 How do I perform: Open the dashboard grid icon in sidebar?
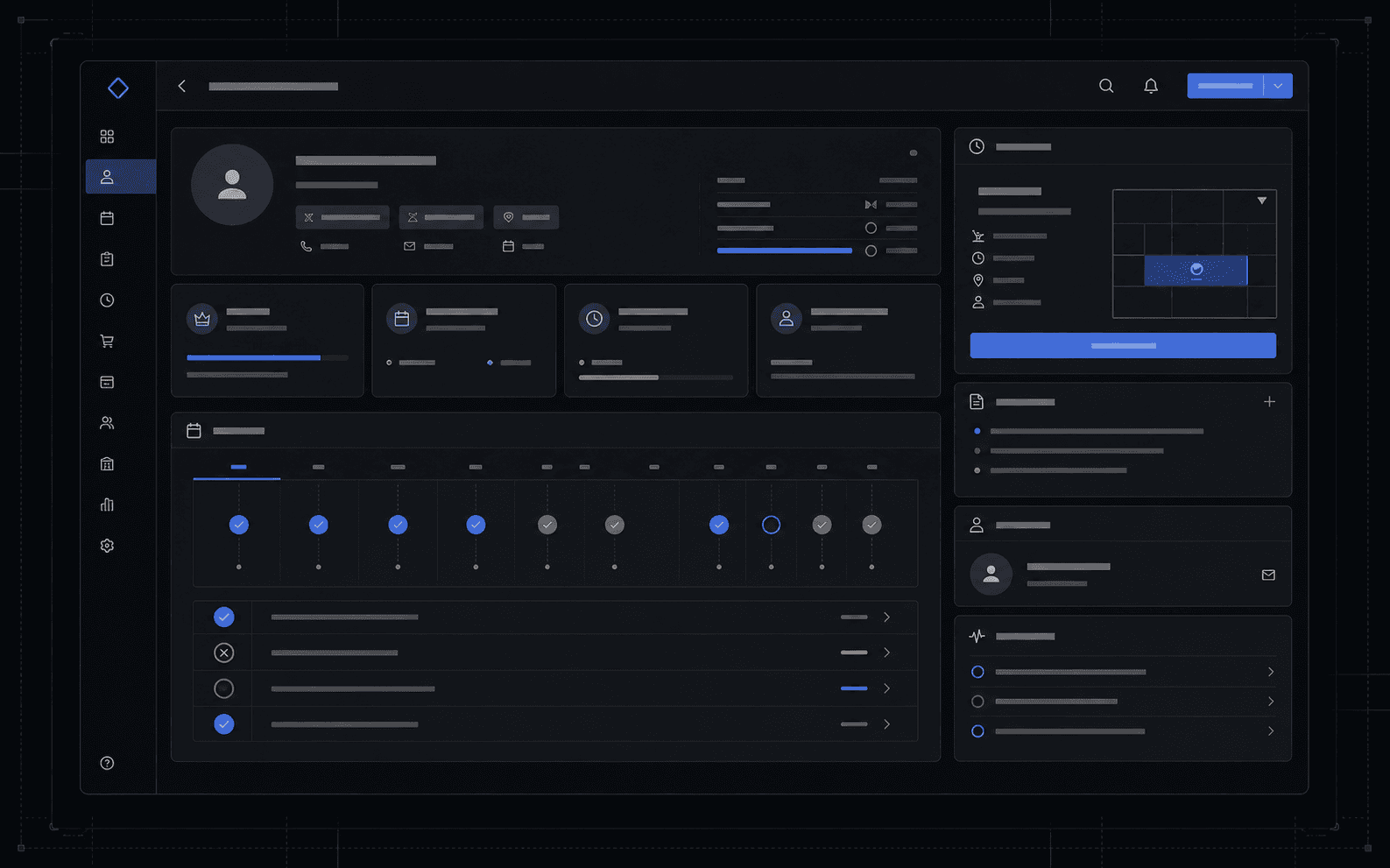pyautogui.click(x=107, y=137)
